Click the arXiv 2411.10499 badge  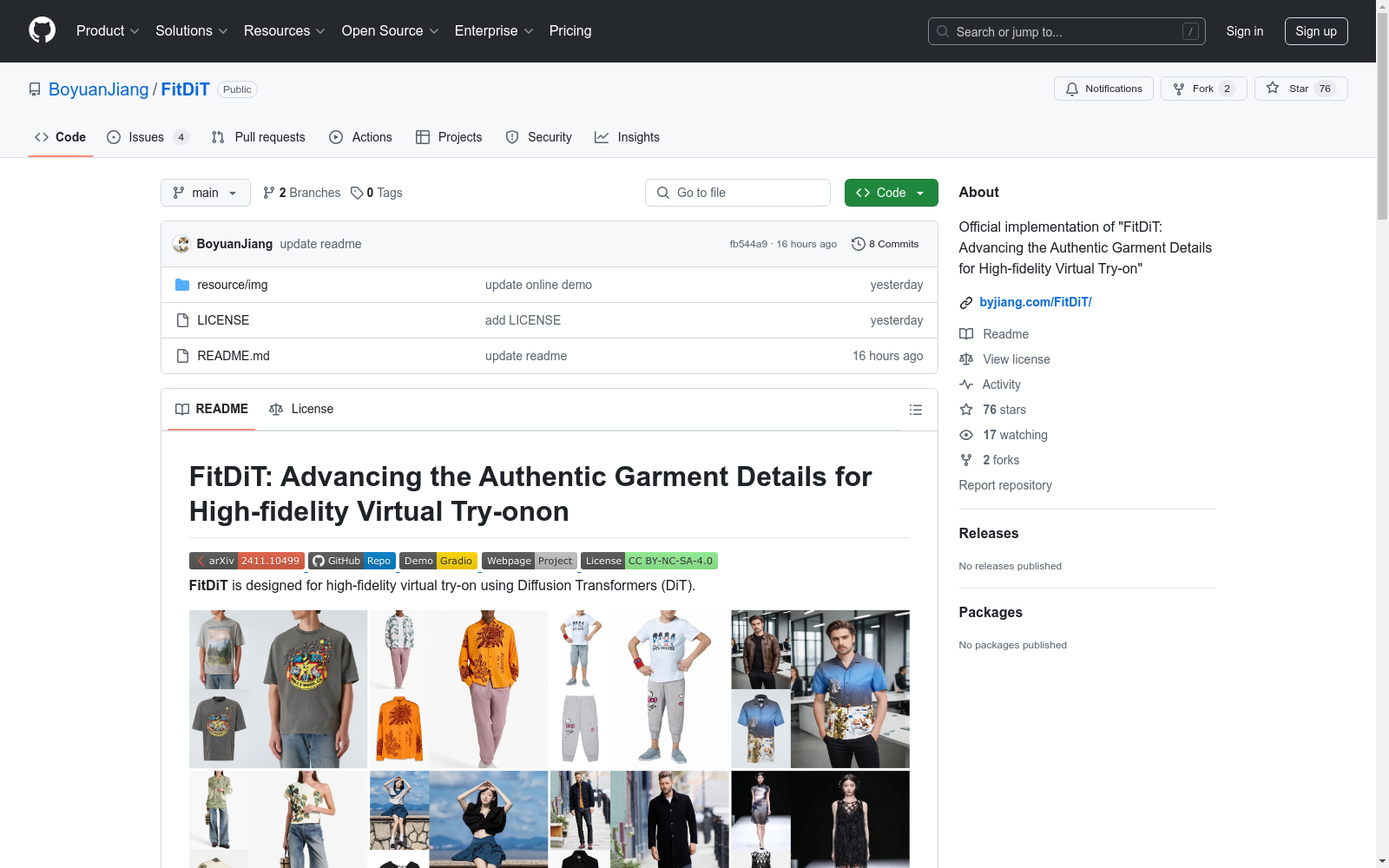247,561
